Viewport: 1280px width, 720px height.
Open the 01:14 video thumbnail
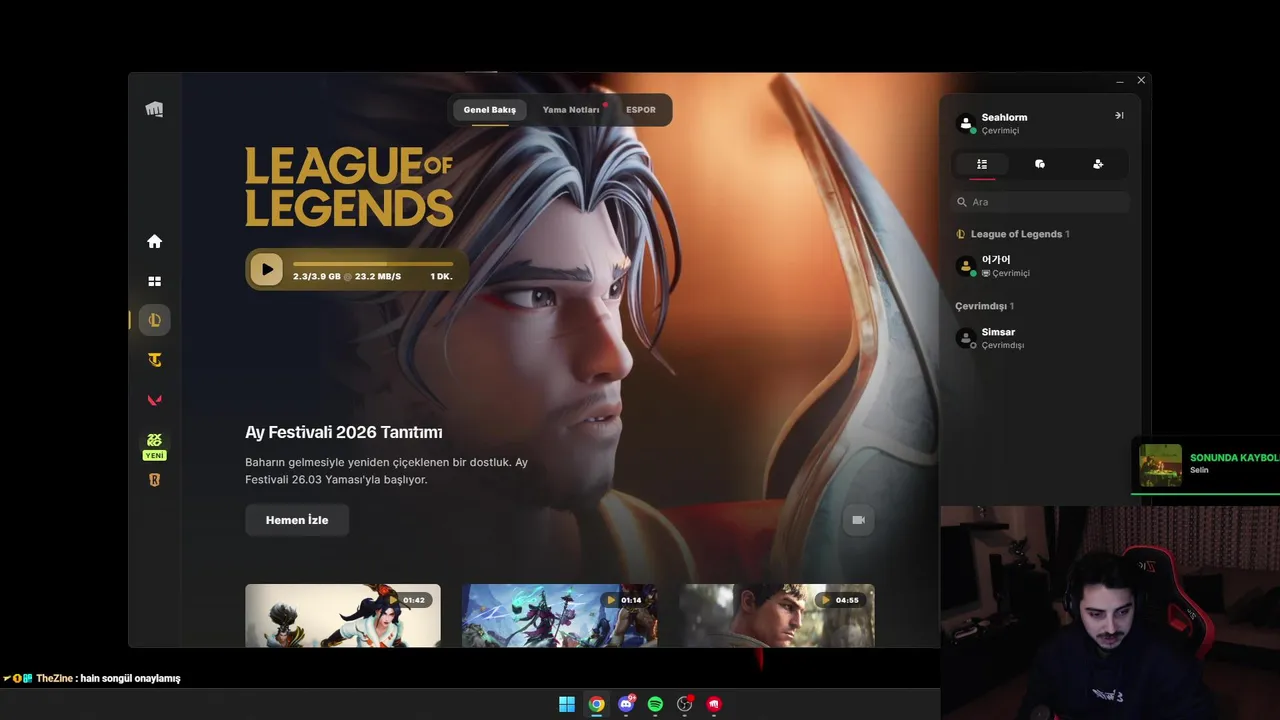[559, 615]
